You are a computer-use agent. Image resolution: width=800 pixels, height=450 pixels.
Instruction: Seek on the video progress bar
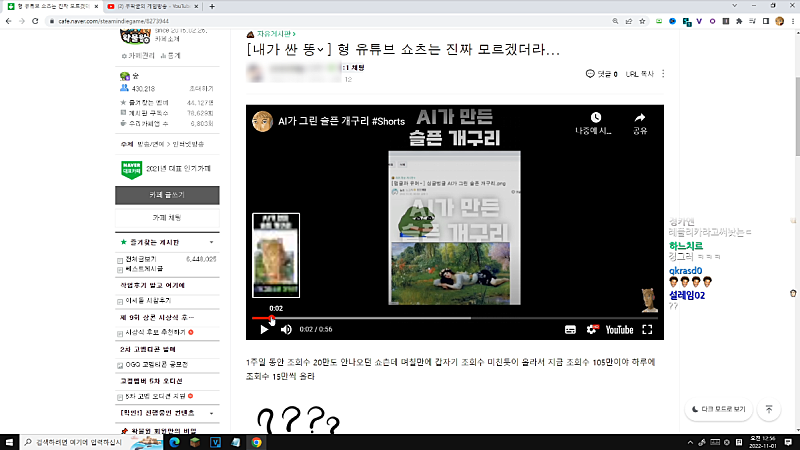[x=455, y=318]
